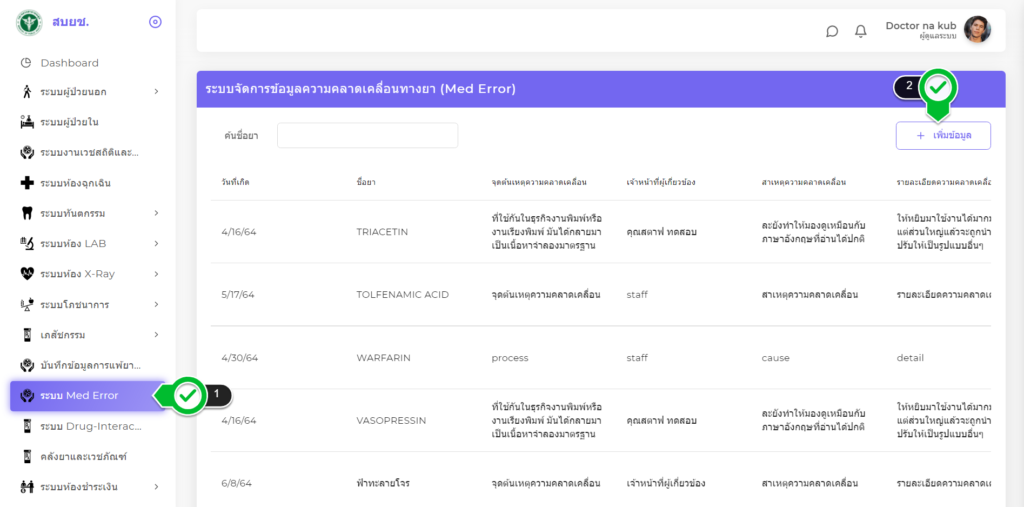Image resolution: width=1024 pixels, height=507 pixels.
Task: Click the เพิ่มข้อมูล add data button
Action: pyautogui.click(x=942, y=135)
